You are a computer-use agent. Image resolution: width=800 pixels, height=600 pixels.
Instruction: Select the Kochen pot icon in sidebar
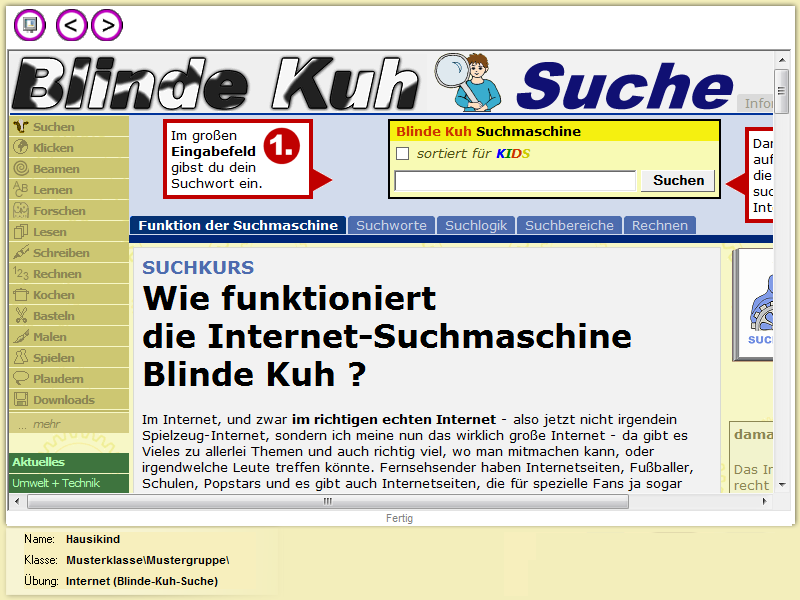20,295
